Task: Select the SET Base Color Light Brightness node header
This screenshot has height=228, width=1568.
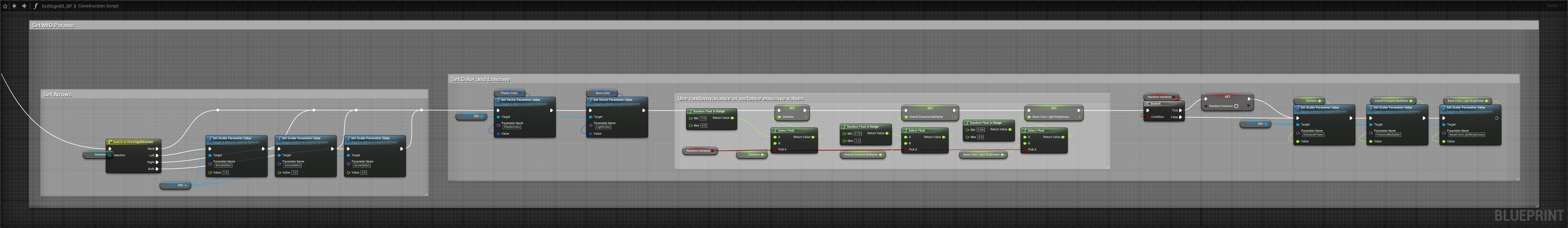Action: click(1054, 108)
